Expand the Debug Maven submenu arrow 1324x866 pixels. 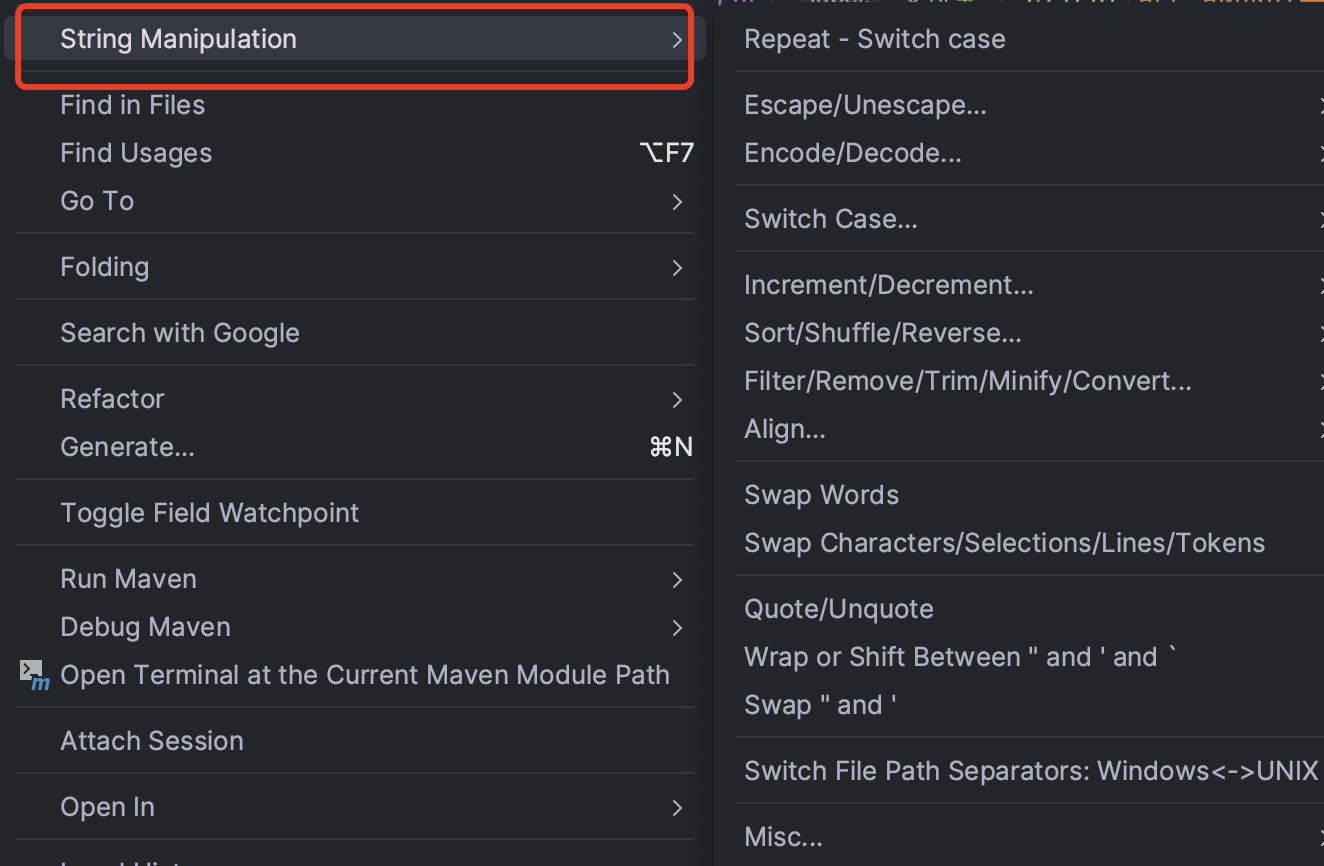[x=677, y=628]
